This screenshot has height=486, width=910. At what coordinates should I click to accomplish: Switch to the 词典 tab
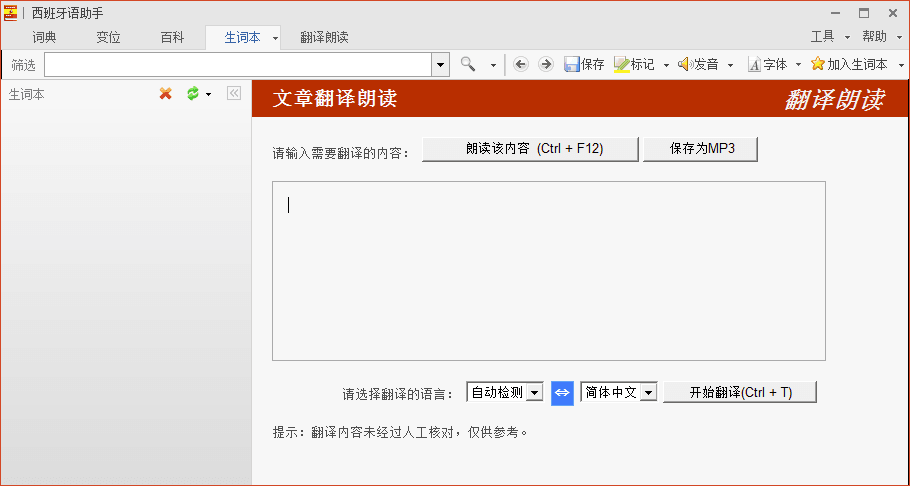point(44,37)
